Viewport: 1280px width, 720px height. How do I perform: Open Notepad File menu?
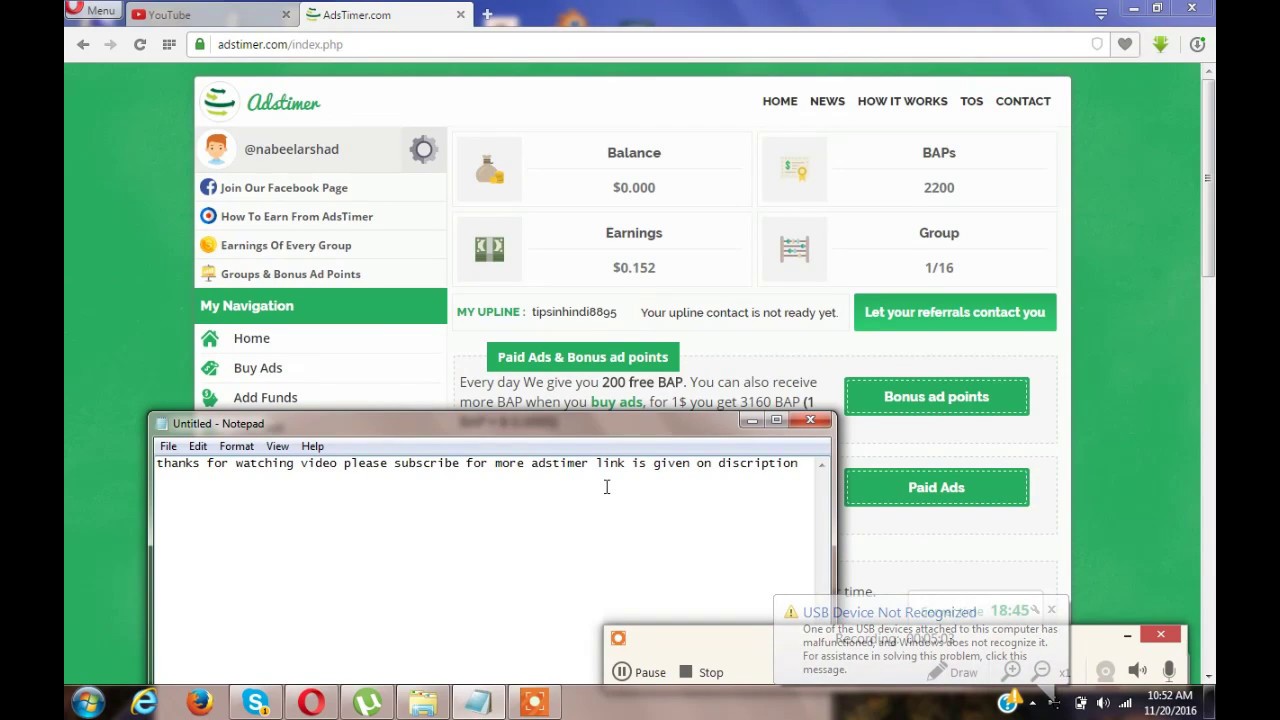pos(168,446)
